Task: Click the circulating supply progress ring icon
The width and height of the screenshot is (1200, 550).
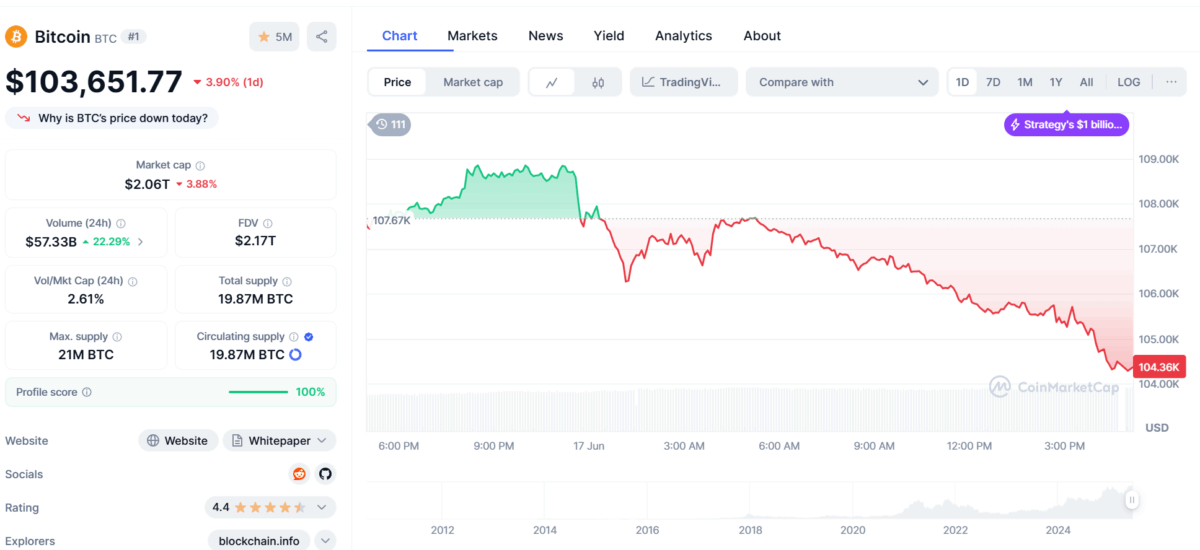Action: 296,355
